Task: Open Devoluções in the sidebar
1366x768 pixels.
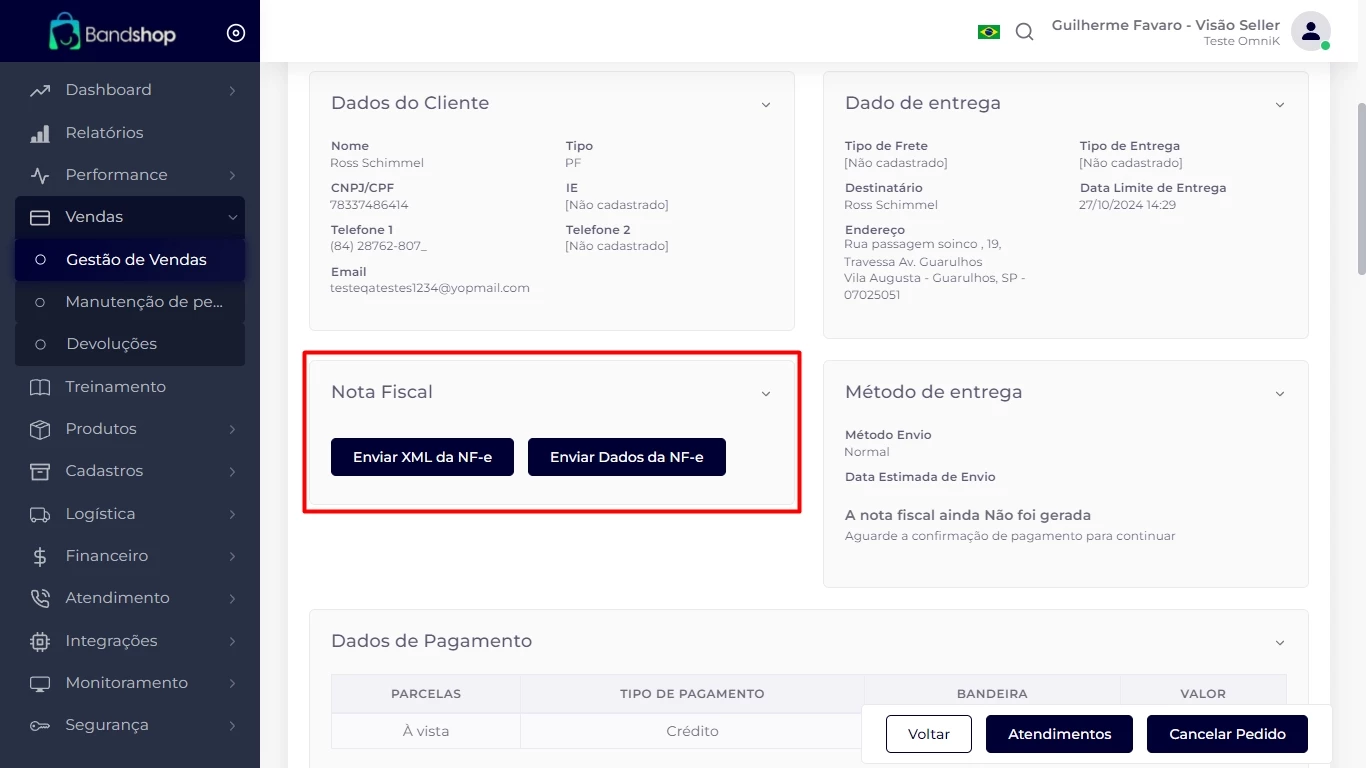Action: (x=111, y=344)
